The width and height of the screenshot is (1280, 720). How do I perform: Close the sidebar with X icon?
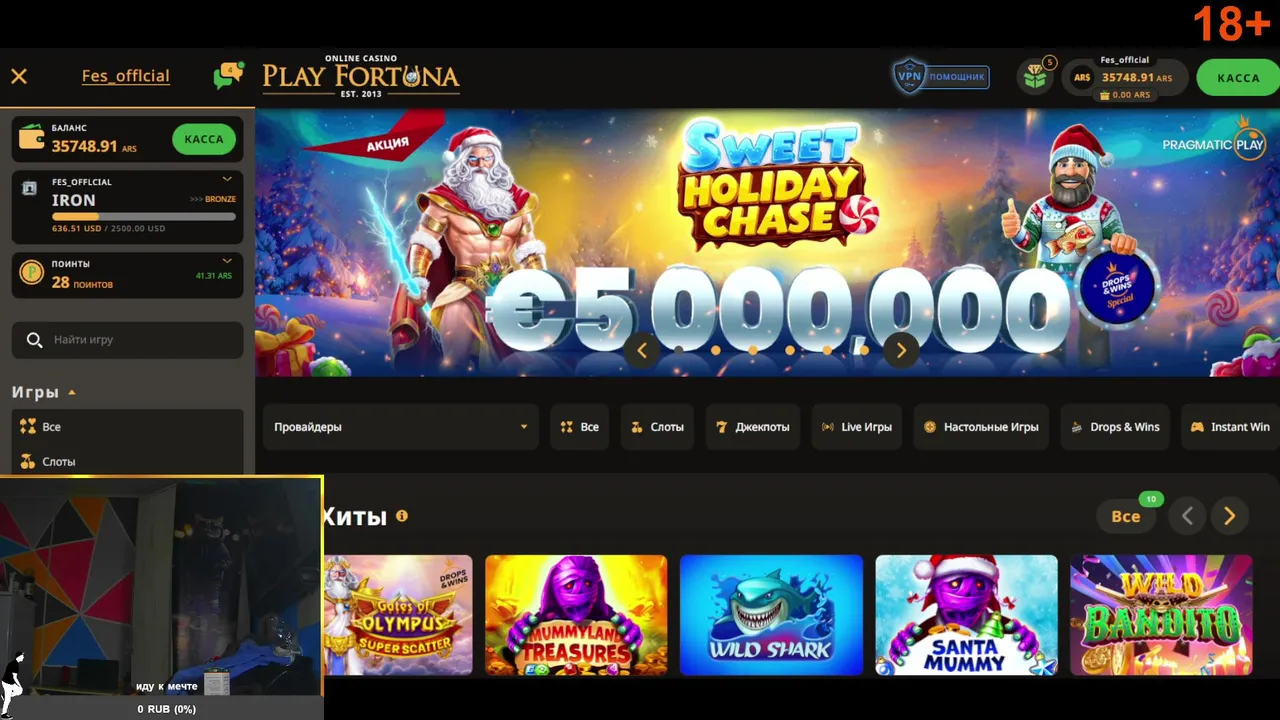pos(19,76)
